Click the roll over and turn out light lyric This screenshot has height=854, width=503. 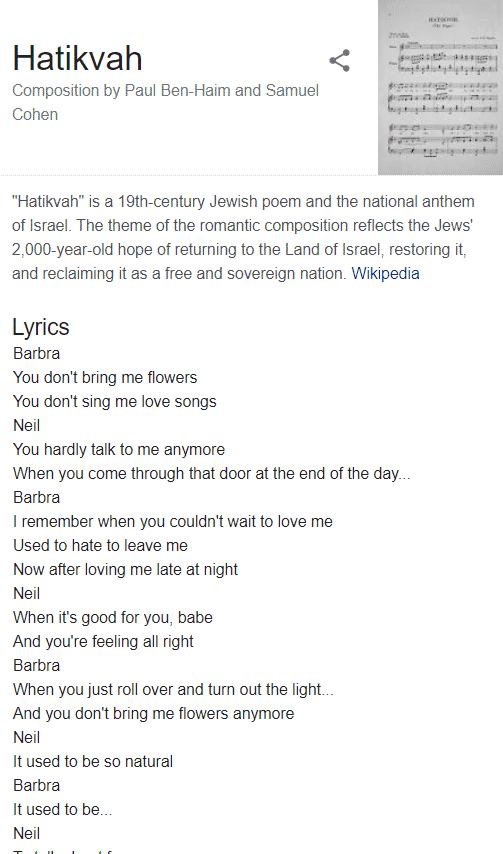(x=173, y=689)
